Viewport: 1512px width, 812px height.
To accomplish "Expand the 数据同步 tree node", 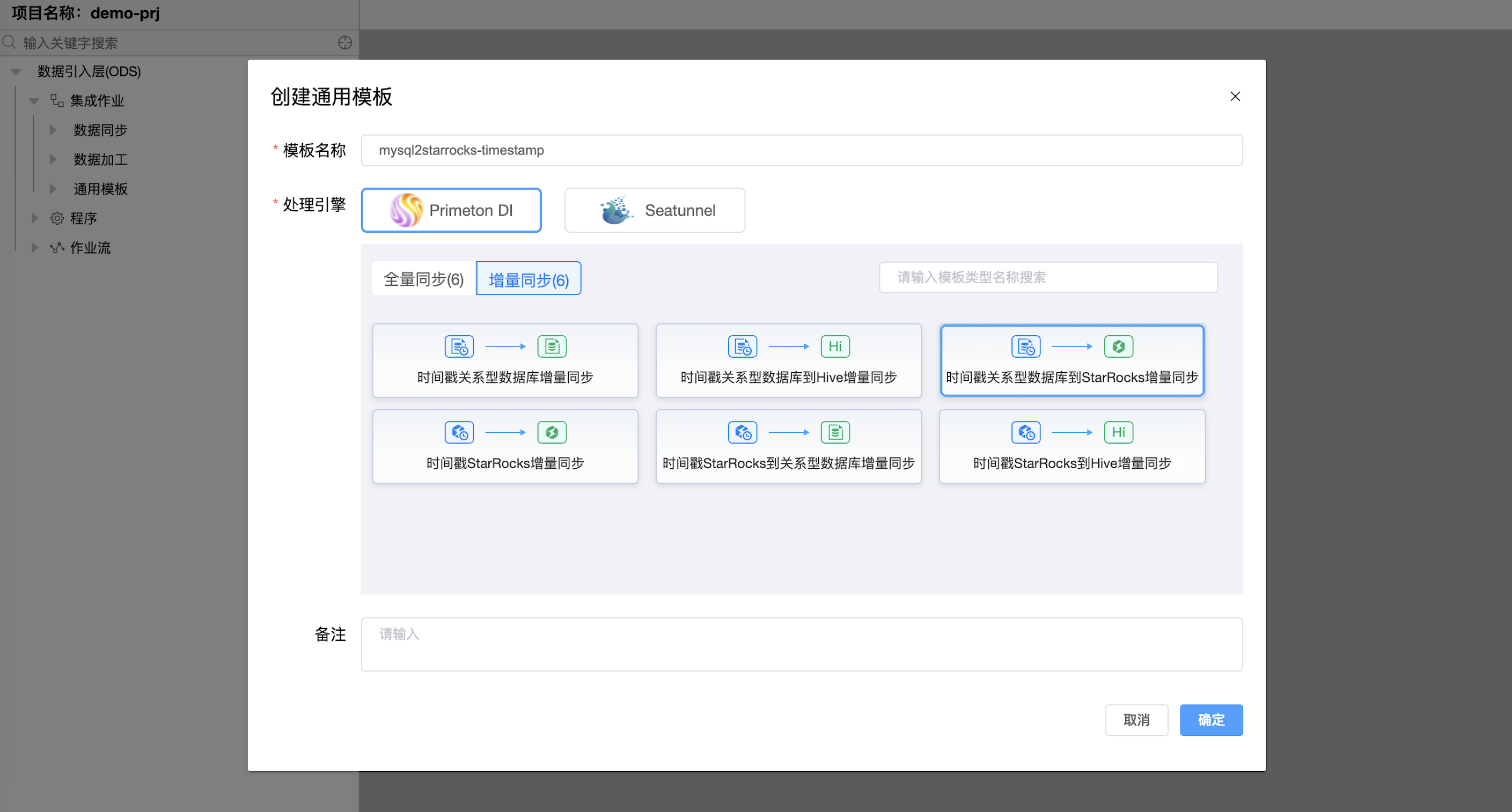I will point(53,130).
